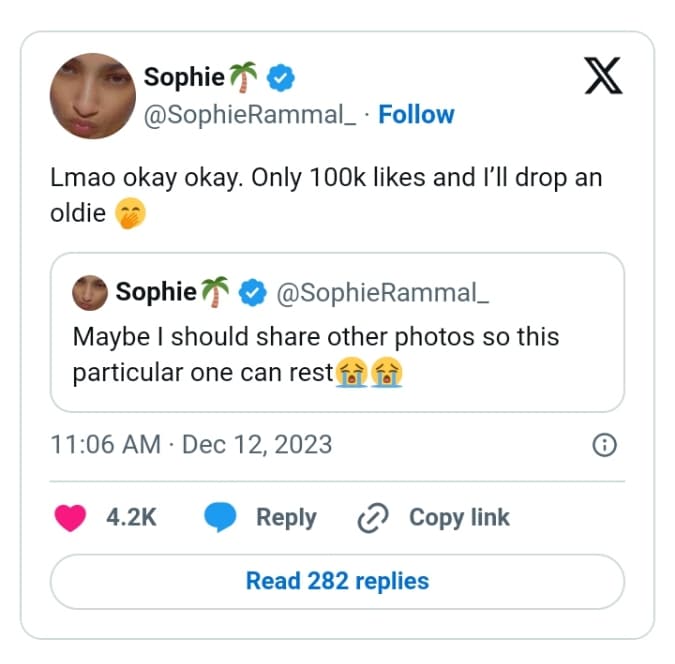The width and height of the screenshot is (675, 664).
Task: Click the X logo in the tweet corner
Action: 602,76
